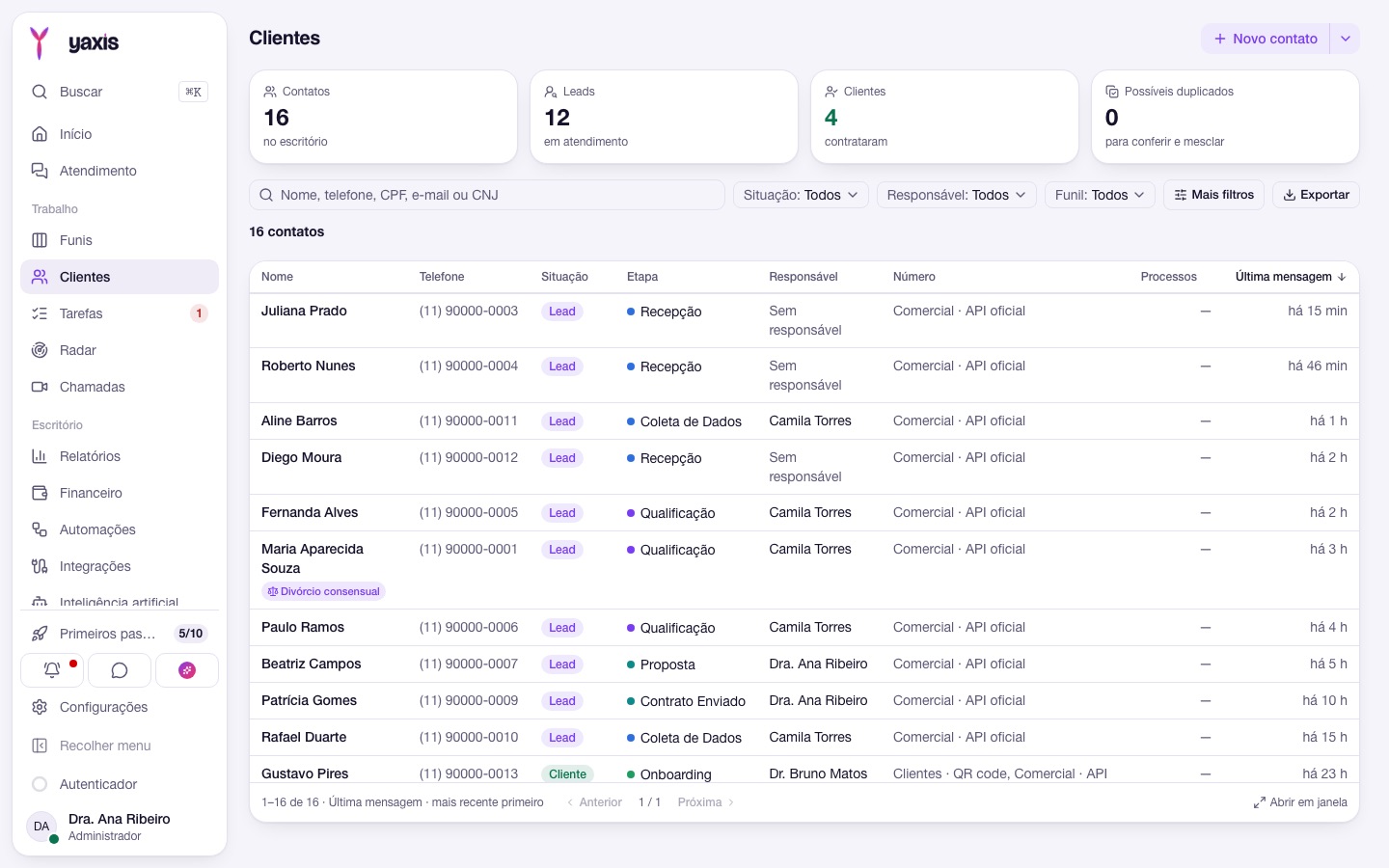The image size is (1389, 868).
Task: Open the Possíveis duplicados summary card
Action: click(1225, 117)
